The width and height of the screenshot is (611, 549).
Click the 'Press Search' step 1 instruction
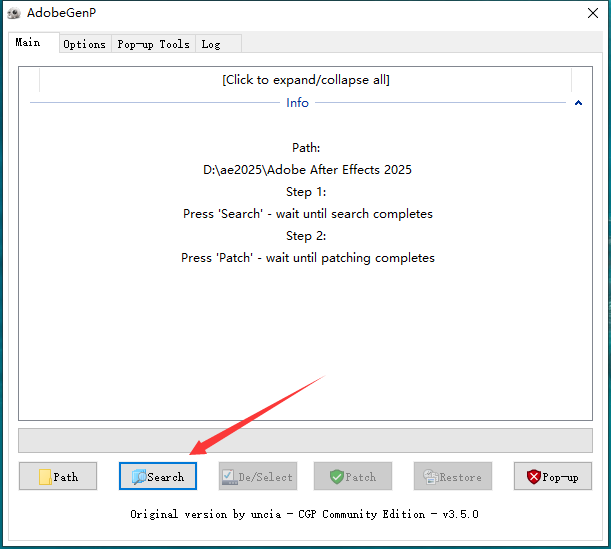coord(308,214)
